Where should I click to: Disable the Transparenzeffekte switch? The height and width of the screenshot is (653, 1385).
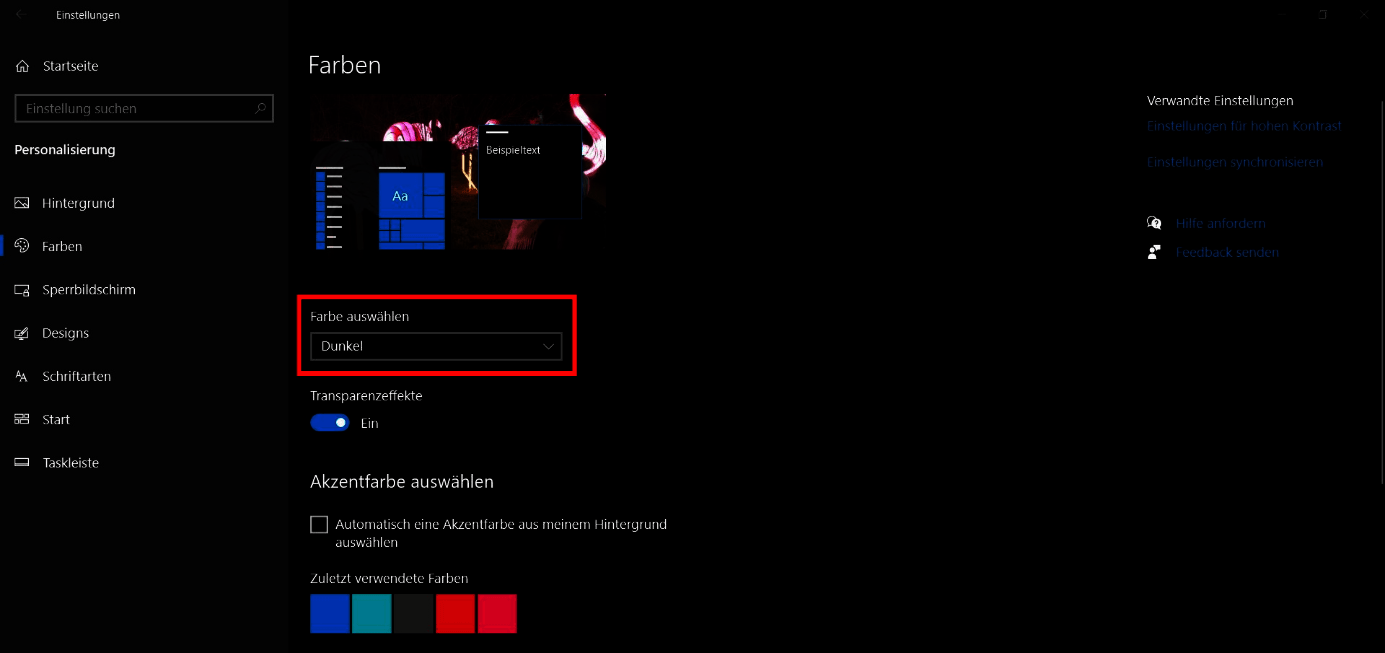(329, 422)
